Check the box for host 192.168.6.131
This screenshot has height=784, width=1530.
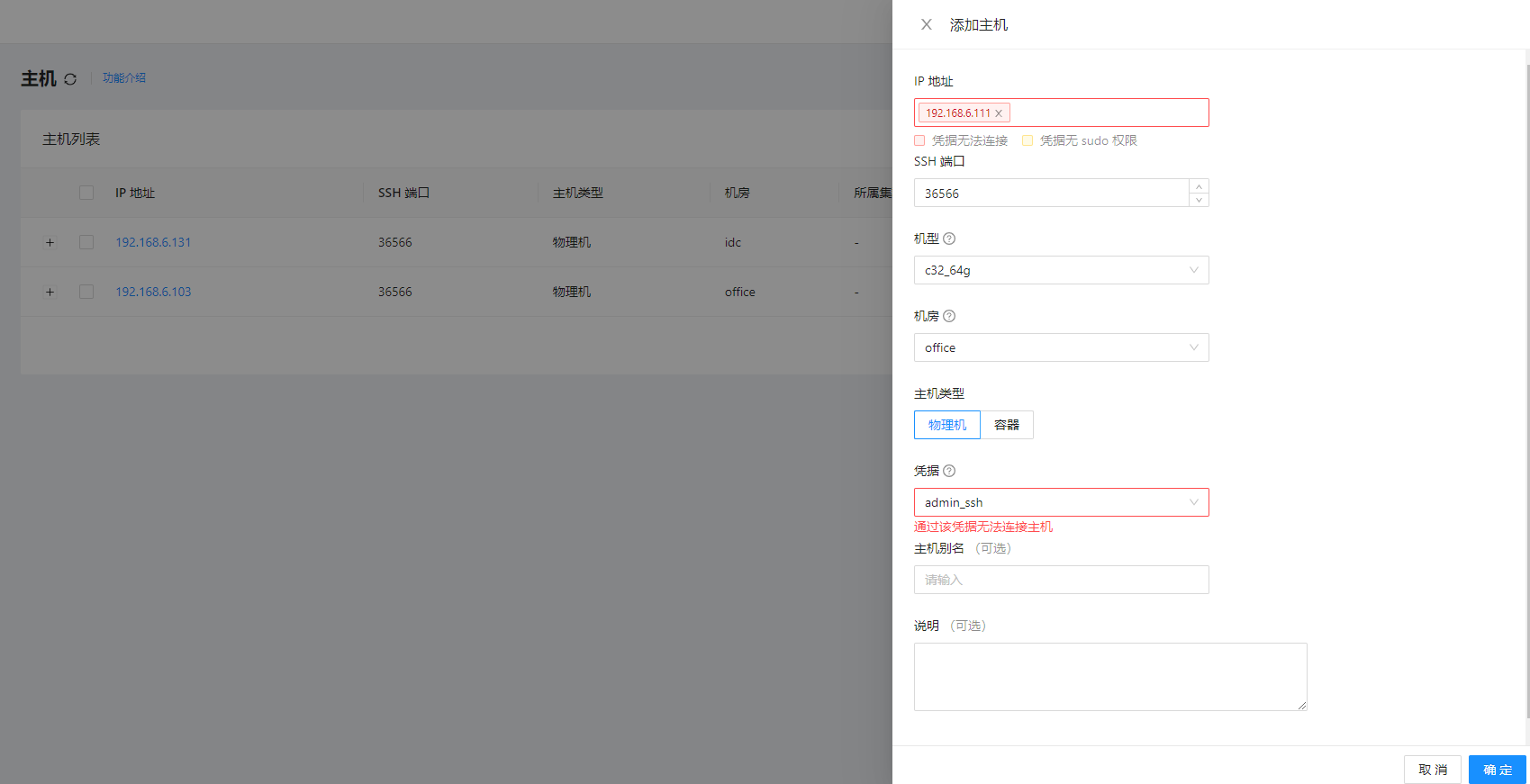(86, 242)
